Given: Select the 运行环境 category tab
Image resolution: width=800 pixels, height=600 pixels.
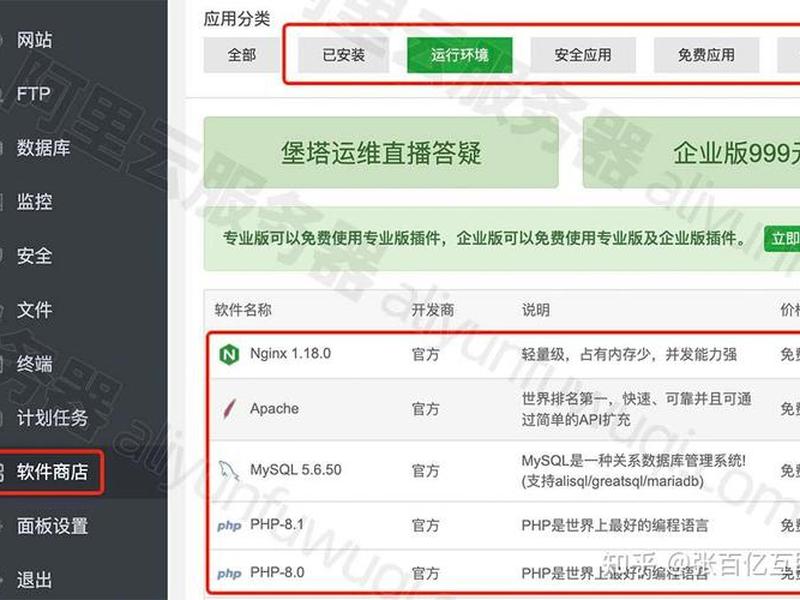Looking at the screenshot, I should 460,55.
